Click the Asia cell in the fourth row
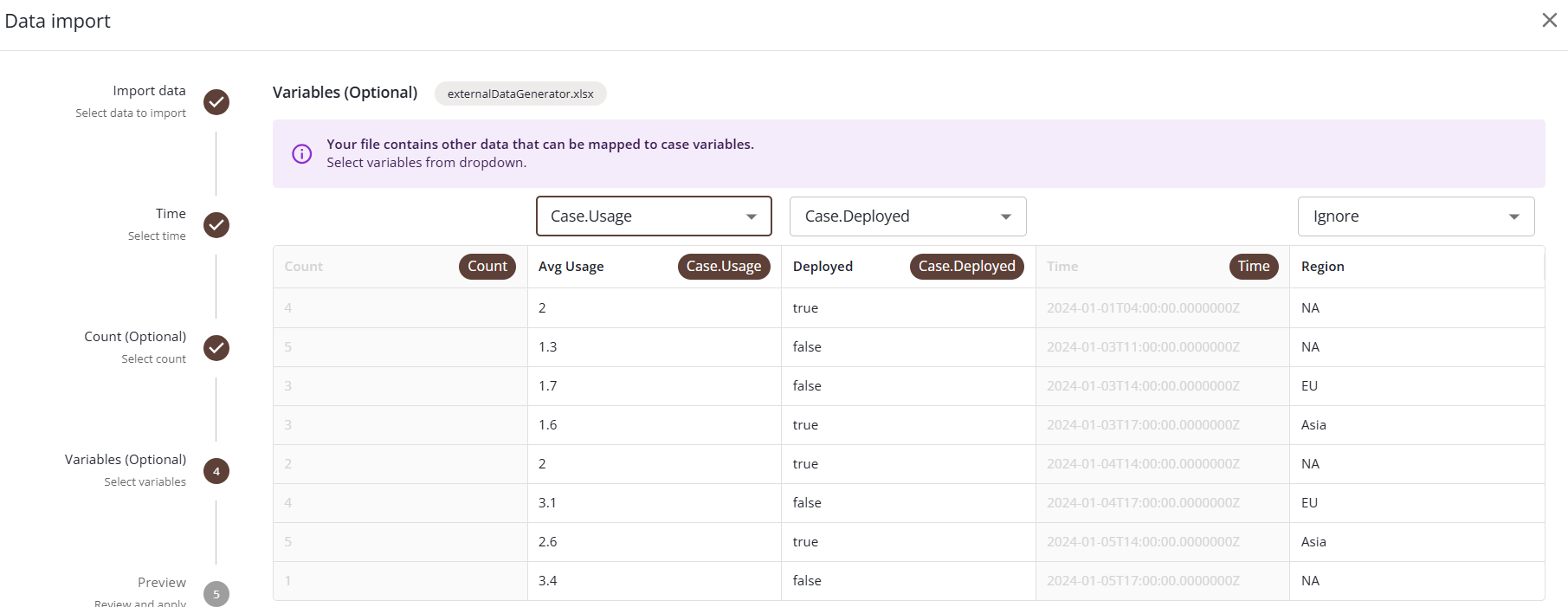This screenshot has width=1568, height=607. [x=1313, y=425]
